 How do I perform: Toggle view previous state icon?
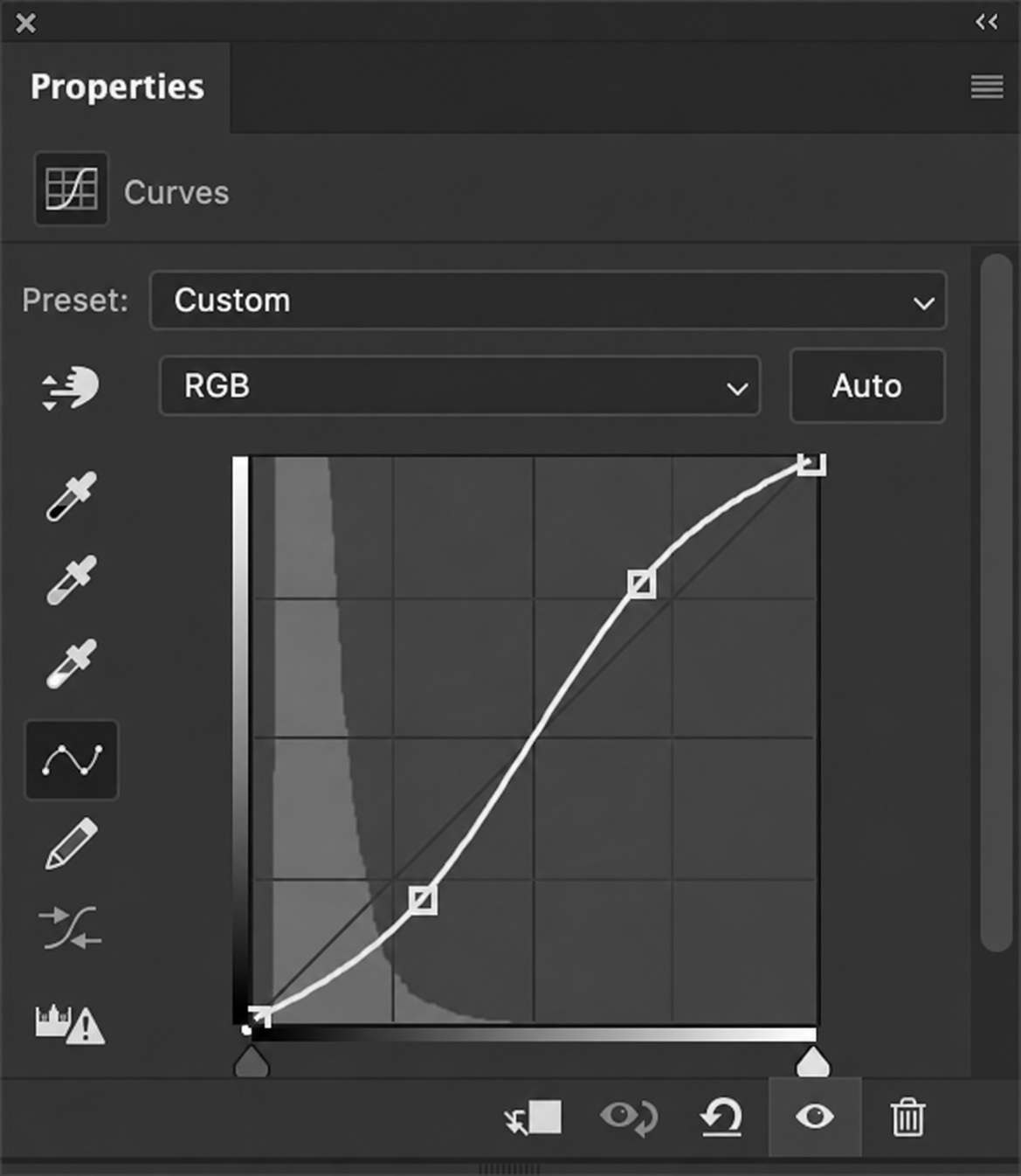[x=629, y=1117]
